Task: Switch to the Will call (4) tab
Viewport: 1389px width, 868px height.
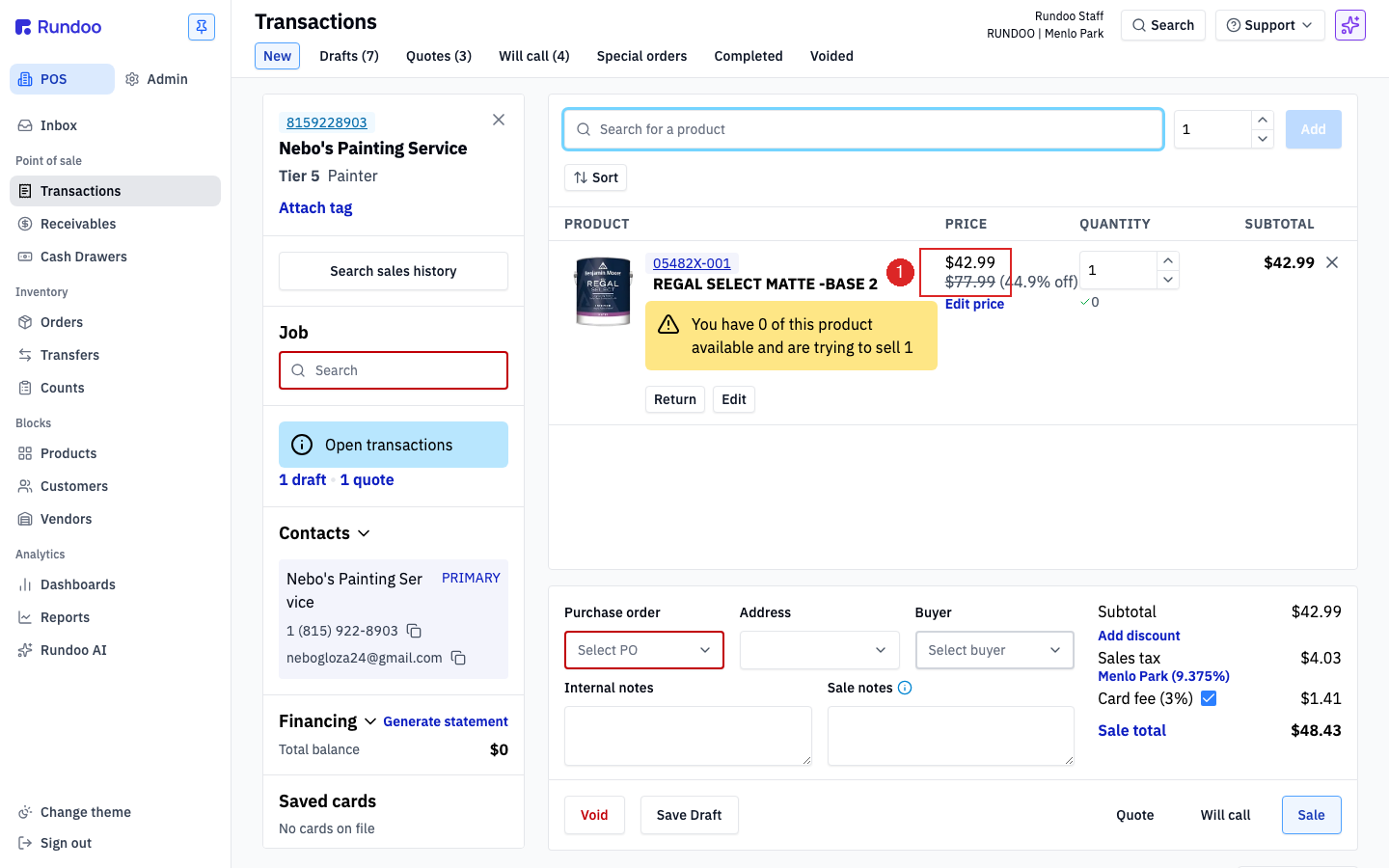Action: pos(534,56)
